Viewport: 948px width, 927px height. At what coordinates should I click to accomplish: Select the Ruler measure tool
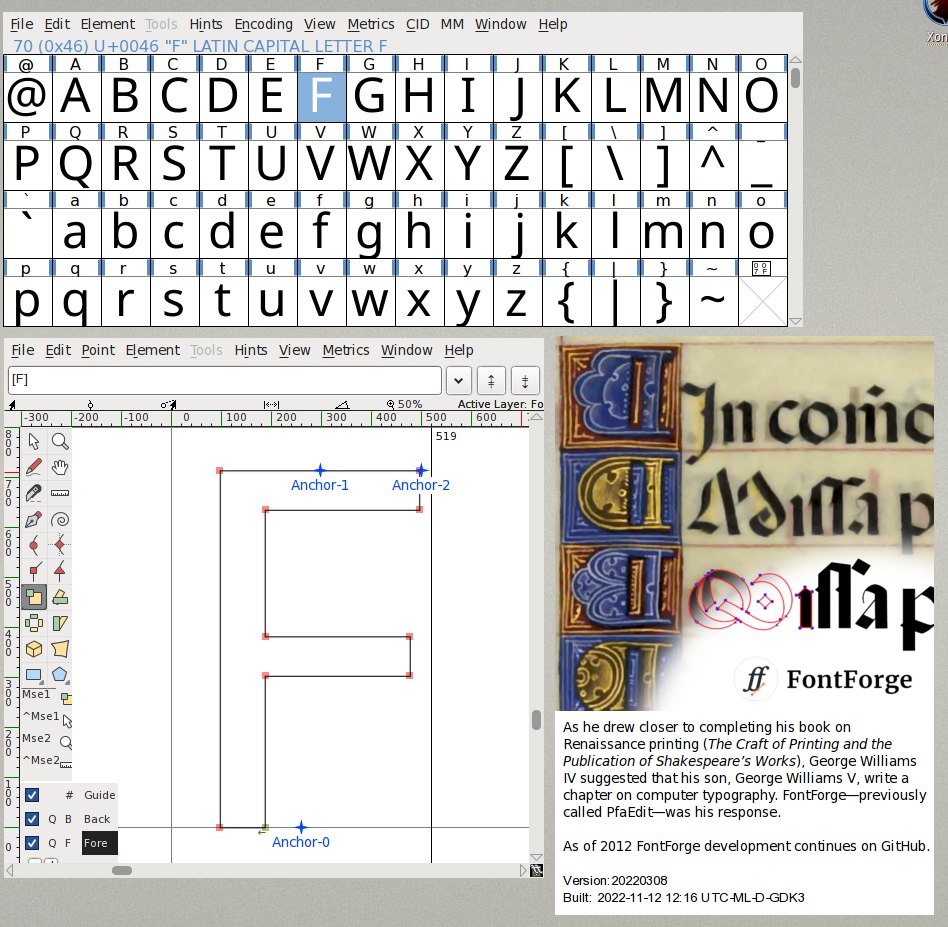60,493
